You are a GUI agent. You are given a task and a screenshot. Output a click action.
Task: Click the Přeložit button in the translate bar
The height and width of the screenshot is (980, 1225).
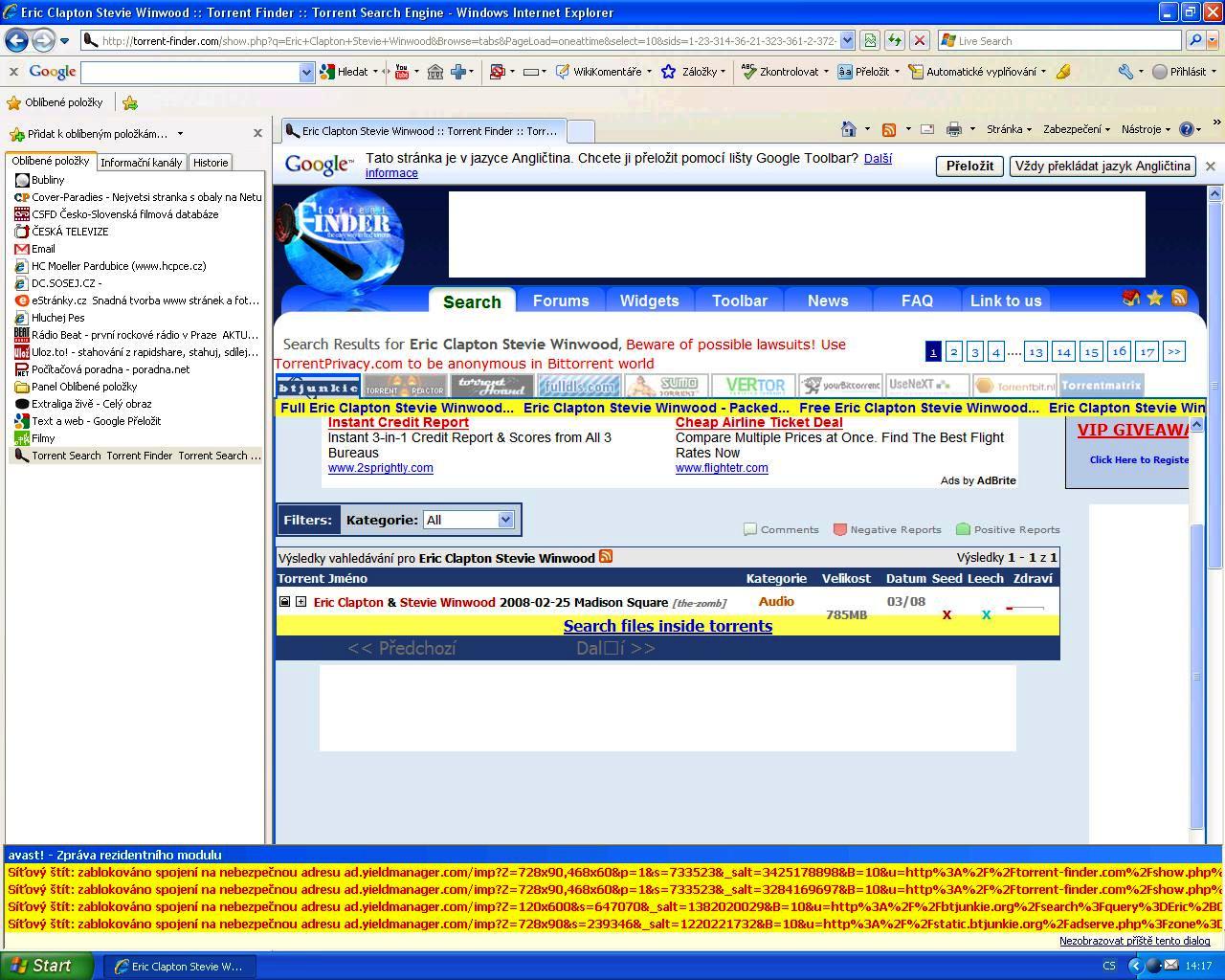pos(969,166)
